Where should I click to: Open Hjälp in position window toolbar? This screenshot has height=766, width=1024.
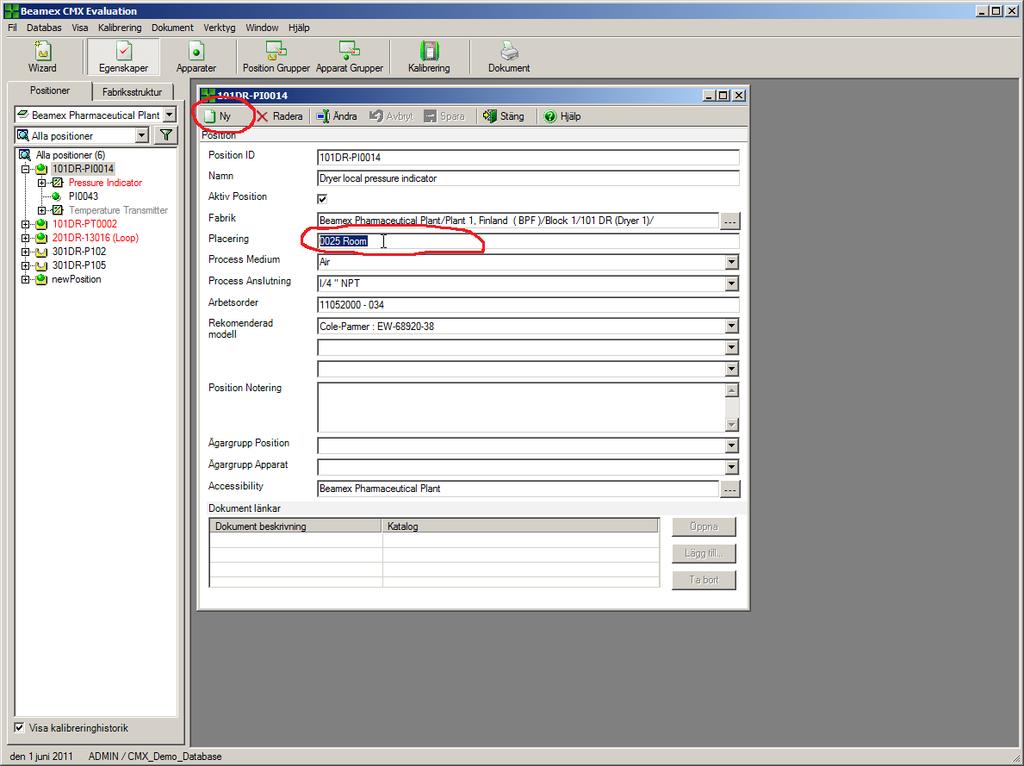(562, 116)
